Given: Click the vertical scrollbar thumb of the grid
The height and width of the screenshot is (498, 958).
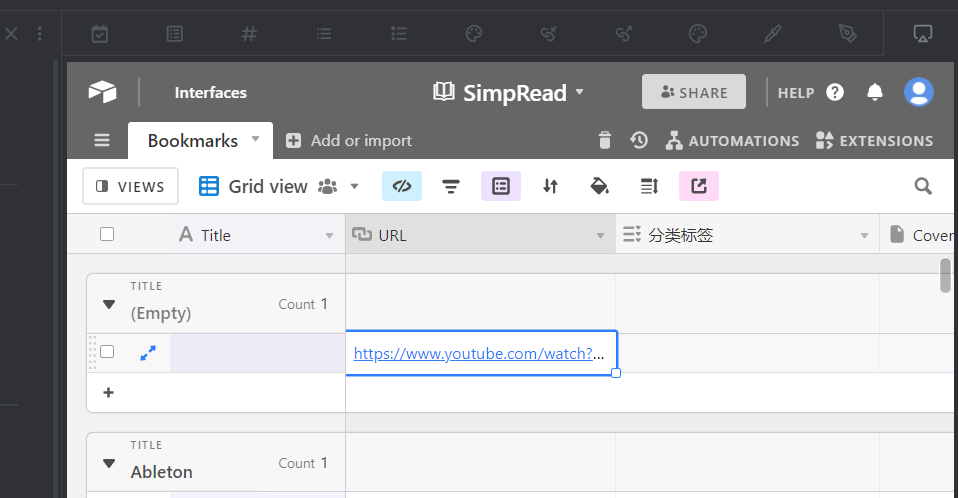Looking at the screenshot, I should click(x=945, y=275).
